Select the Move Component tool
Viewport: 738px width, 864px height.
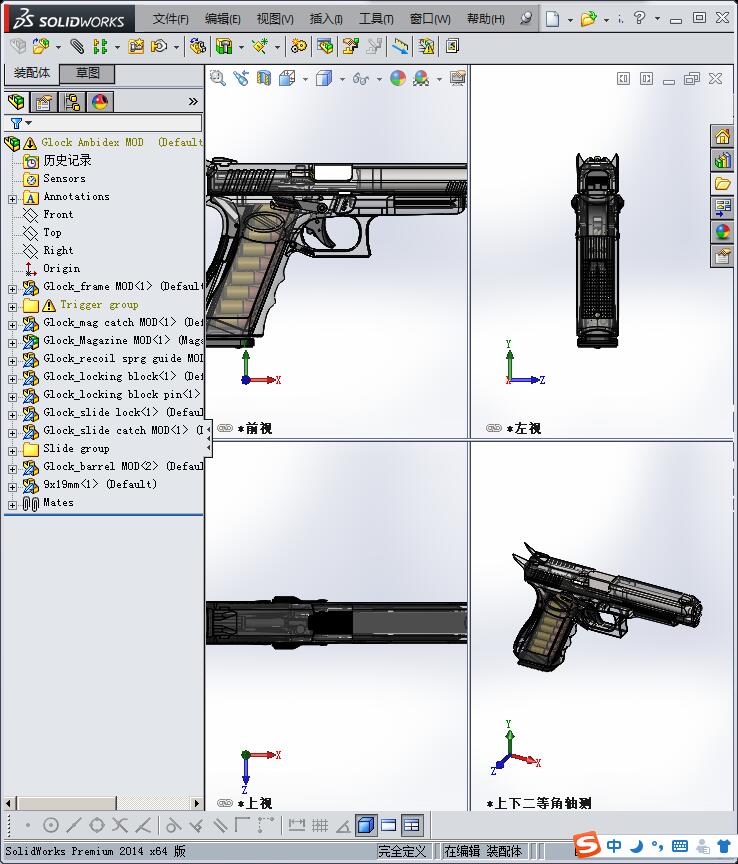click(159, 46)
